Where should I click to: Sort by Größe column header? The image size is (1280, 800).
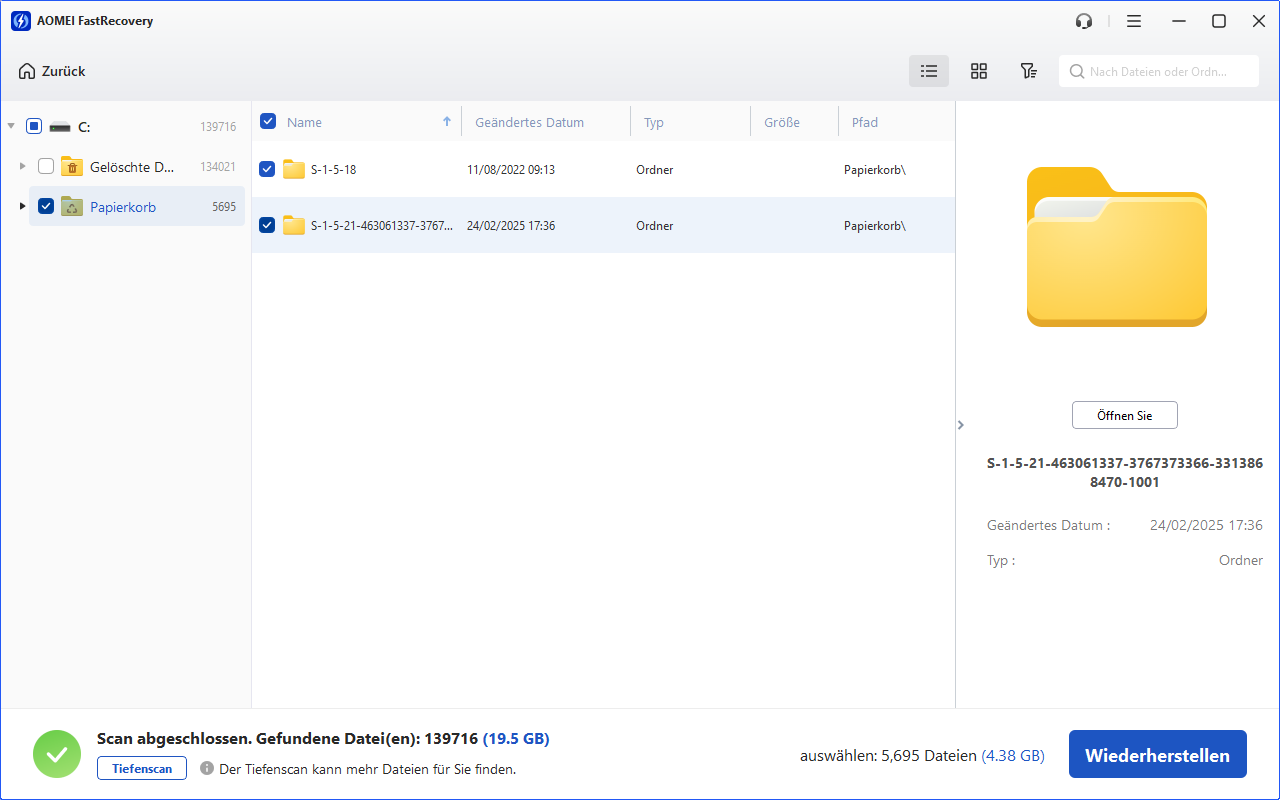pos(782,122)
